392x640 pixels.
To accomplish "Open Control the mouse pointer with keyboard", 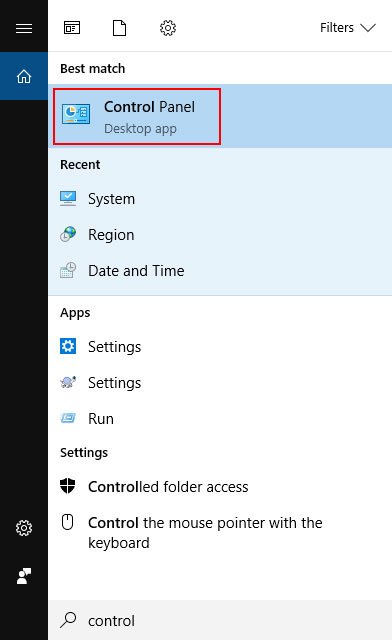I will pos(220,533).
